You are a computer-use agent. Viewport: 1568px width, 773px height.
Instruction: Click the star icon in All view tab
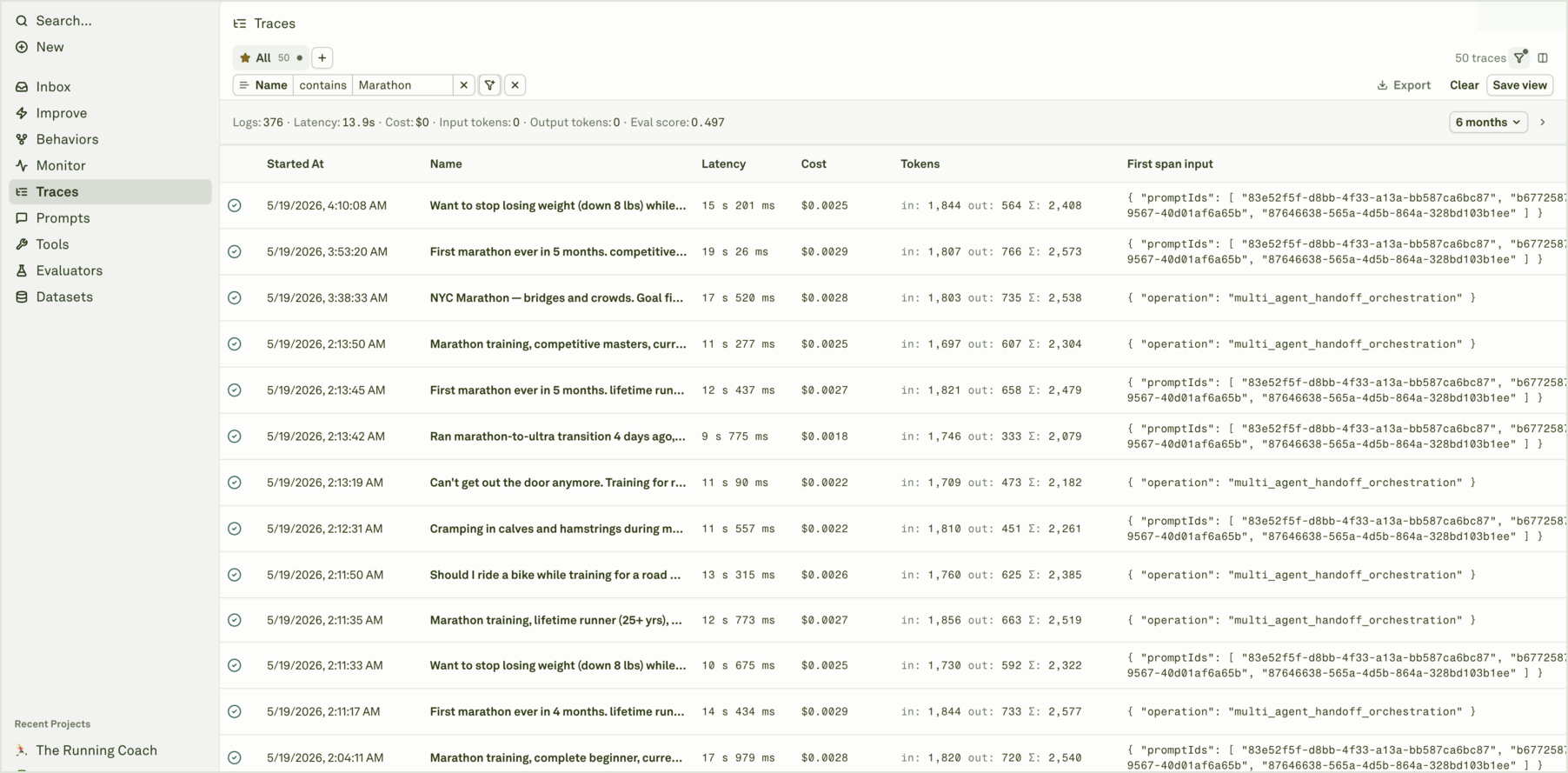tap(245, 58)
